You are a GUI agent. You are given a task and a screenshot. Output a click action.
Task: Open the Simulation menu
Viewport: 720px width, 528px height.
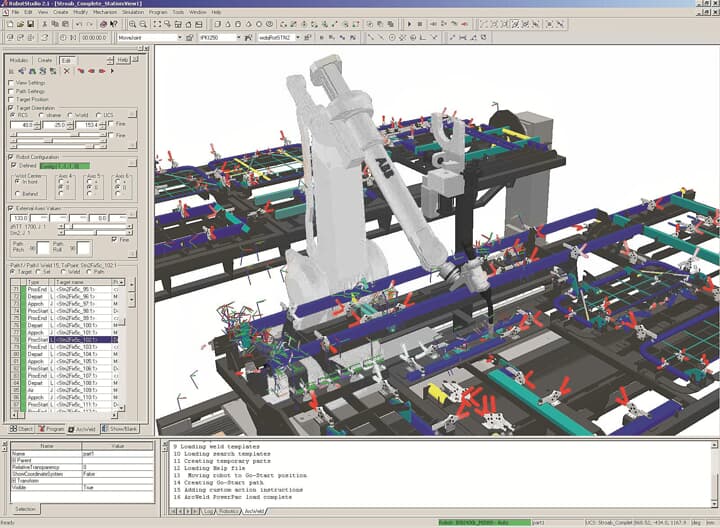[x=134, y=12]
